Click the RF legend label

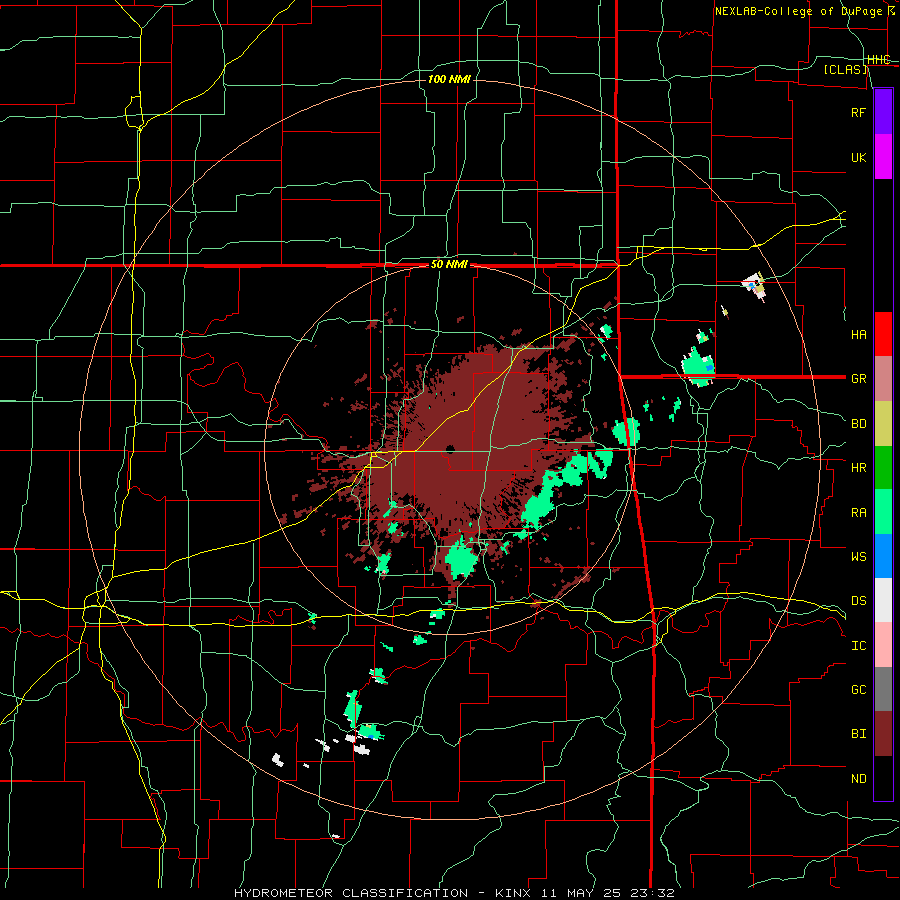point(858,112)
